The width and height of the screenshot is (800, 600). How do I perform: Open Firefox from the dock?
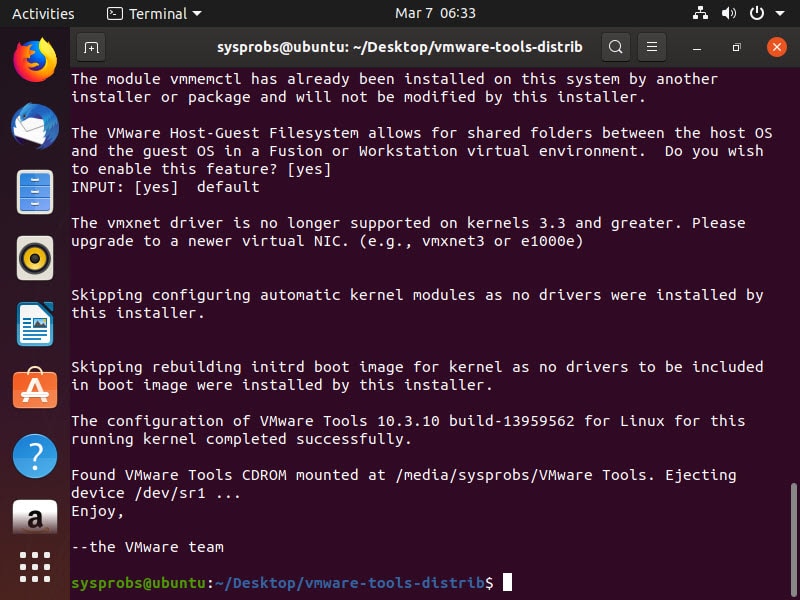(35, 60)
